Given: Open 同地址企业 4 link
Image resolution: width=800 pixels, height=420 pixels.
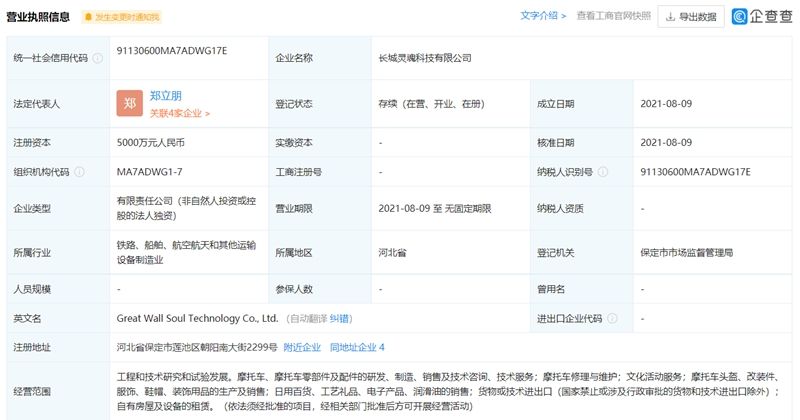Looking at the screenshot, I should (357, 348).
